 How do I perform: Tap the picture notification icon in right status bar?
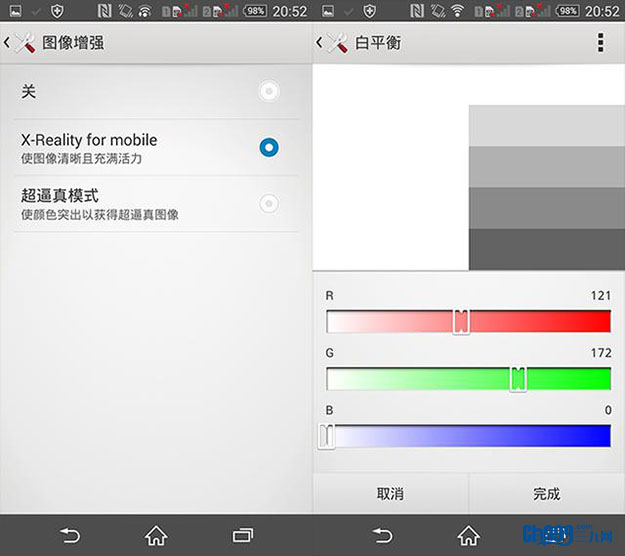pos(328,11)
